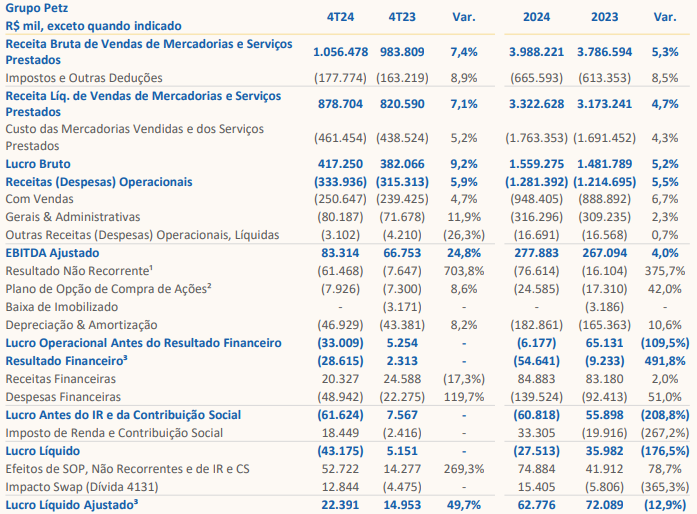The width and height of the screenshot is (697, 514).
Task: Click value 1.056.478 in 4T24
Action: 340,52
